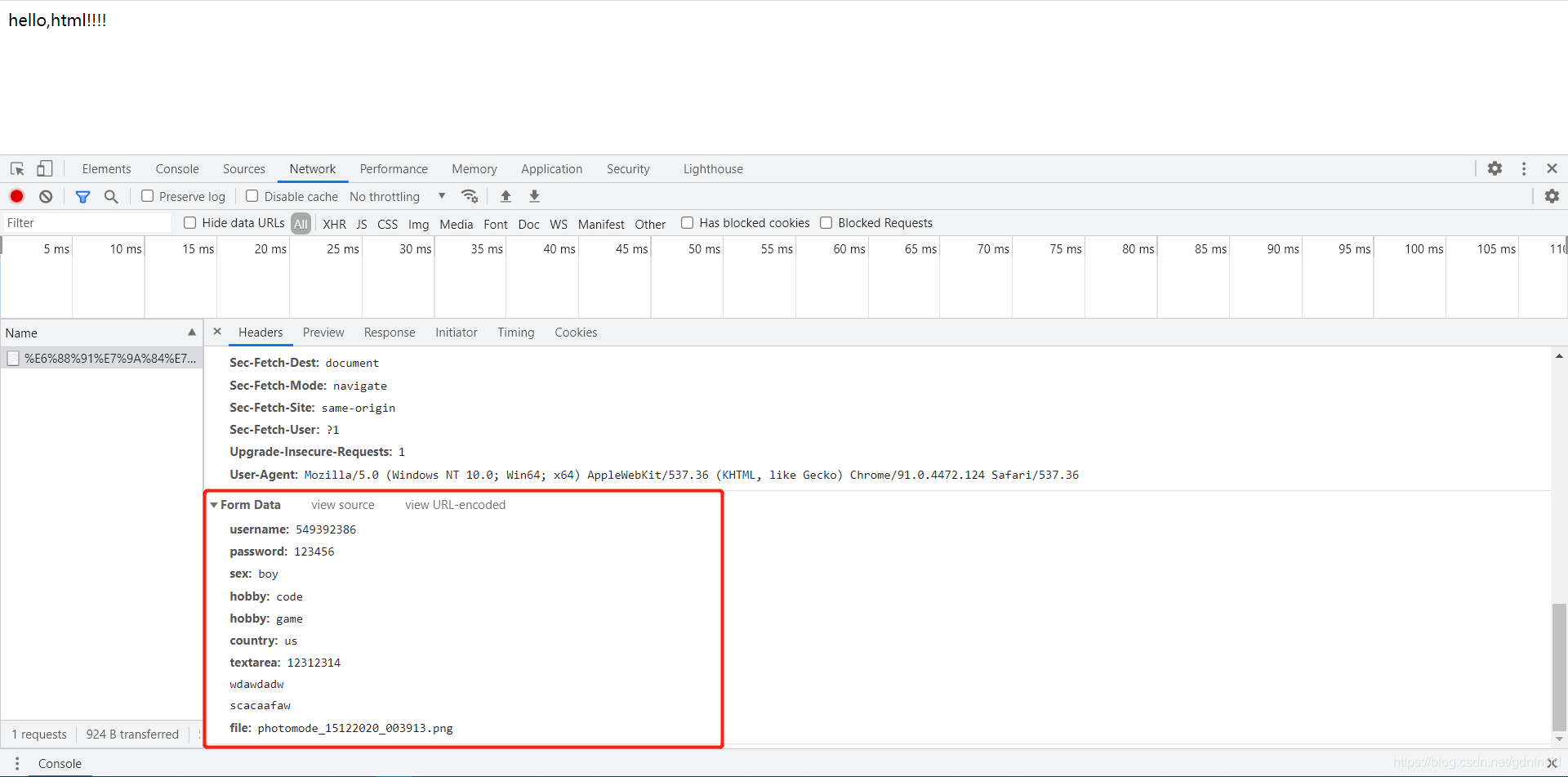
Task: Select the Headers detail tab
Action: point(261,333)
